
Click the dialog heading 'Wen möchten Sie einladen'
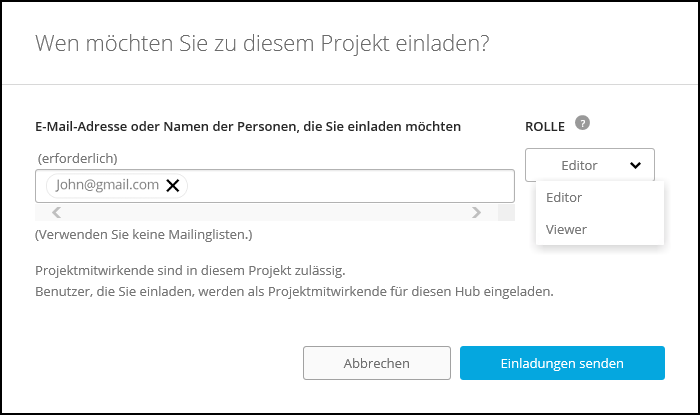264,43
